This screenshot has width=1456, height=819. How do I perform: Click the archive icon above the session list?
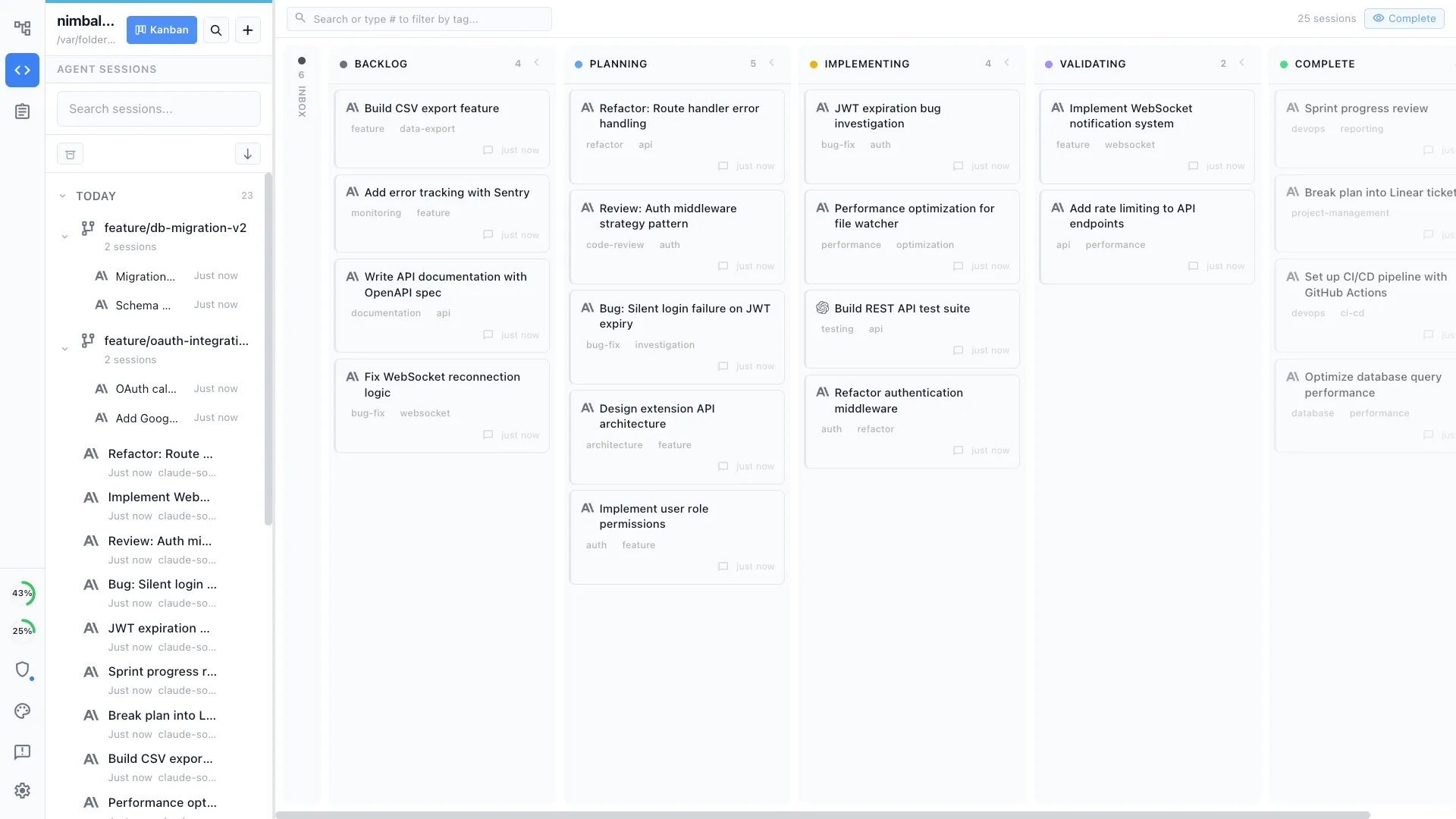click(x=71, y=153)
